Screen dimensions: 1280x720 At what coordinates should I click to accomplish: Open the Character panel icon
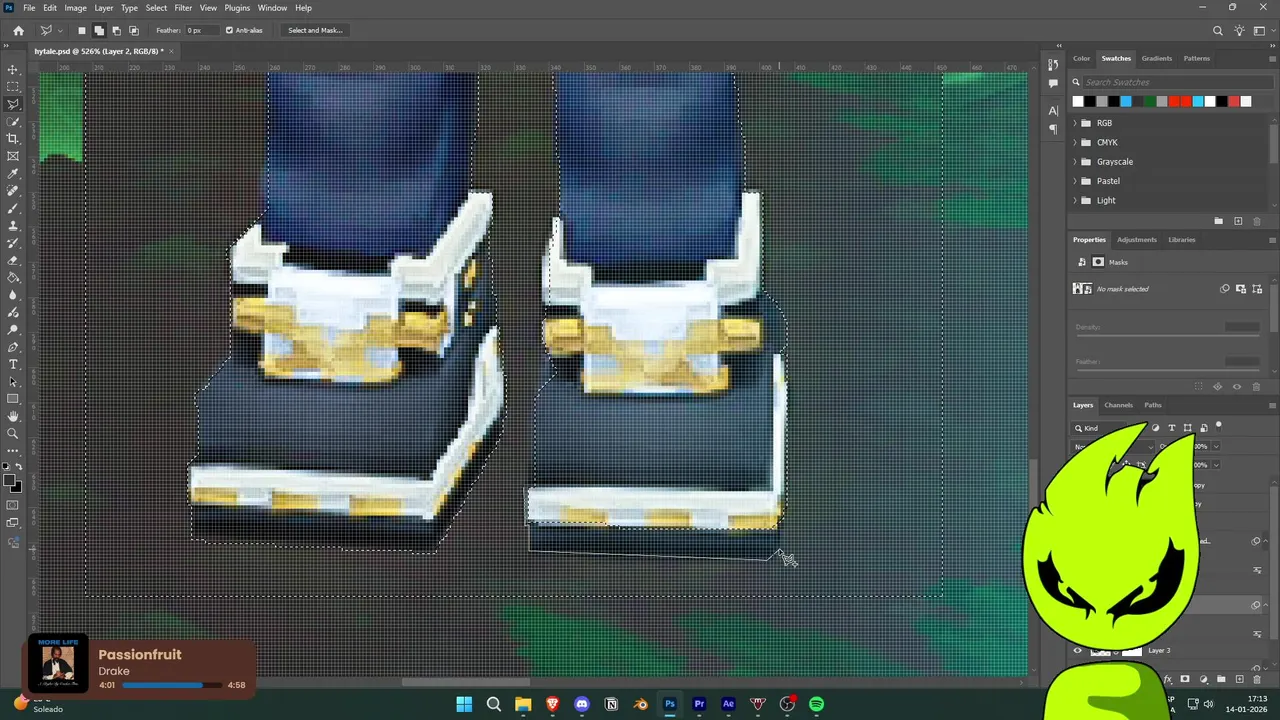pos(1053,110)
